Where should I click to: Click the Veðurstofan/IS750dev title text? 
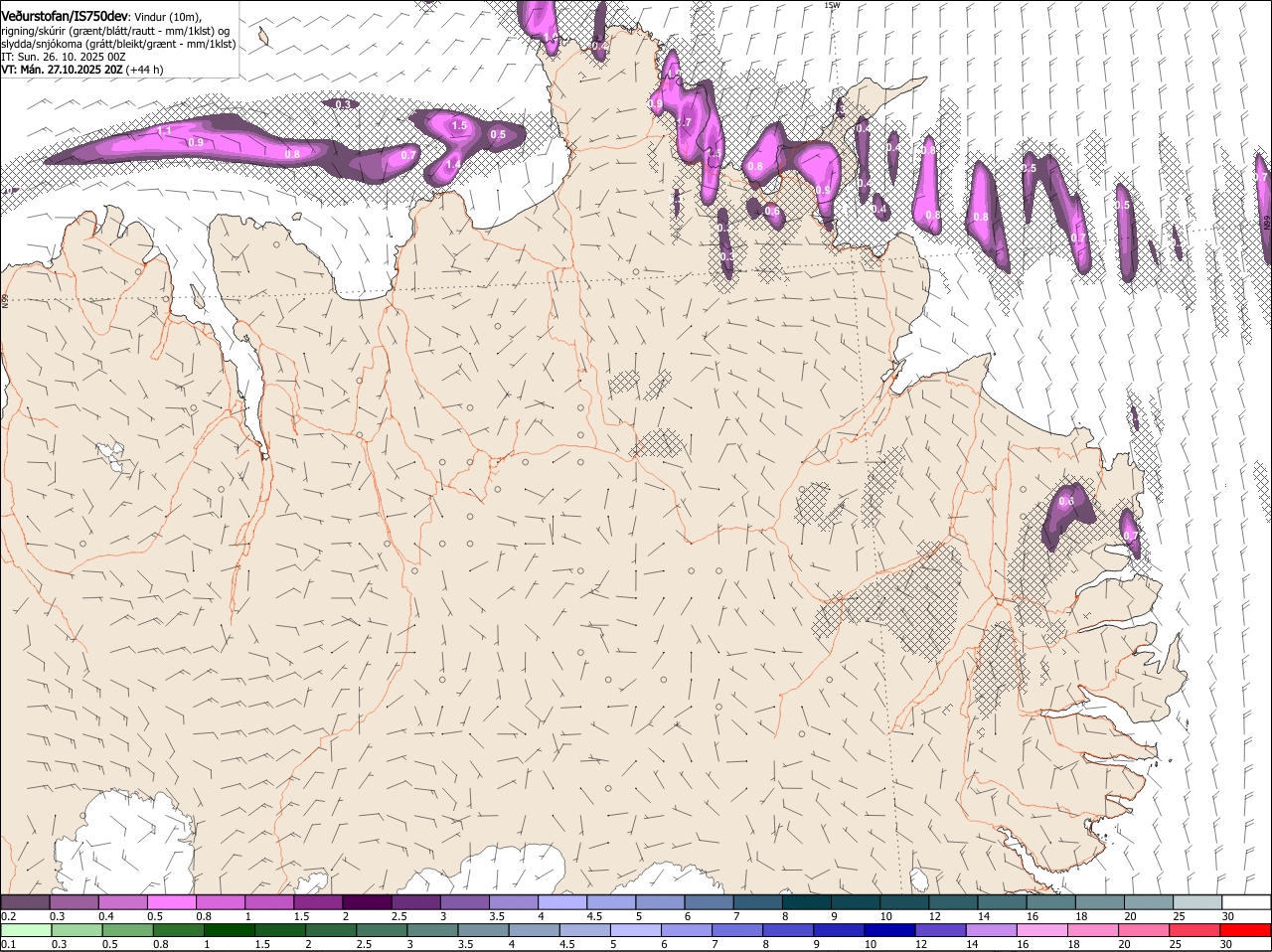(65, 17)
